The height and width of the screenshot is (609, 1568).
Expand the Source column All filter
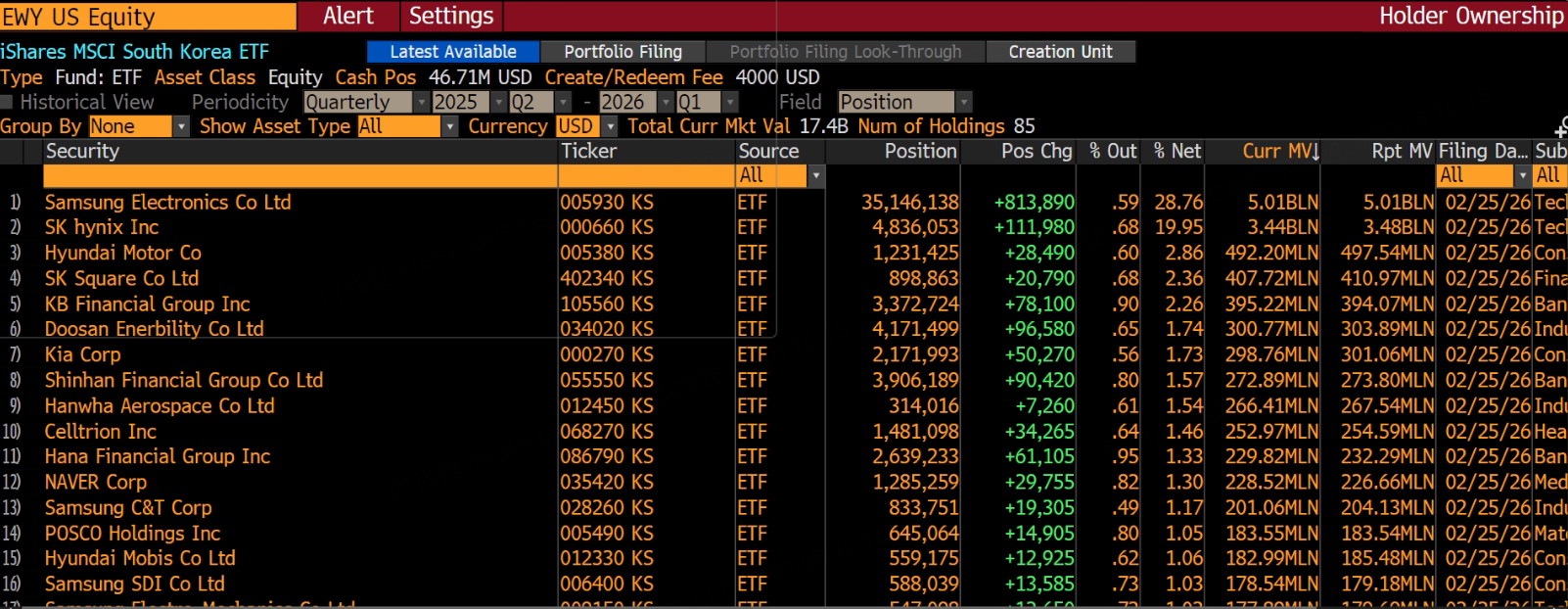coord(816,176)
